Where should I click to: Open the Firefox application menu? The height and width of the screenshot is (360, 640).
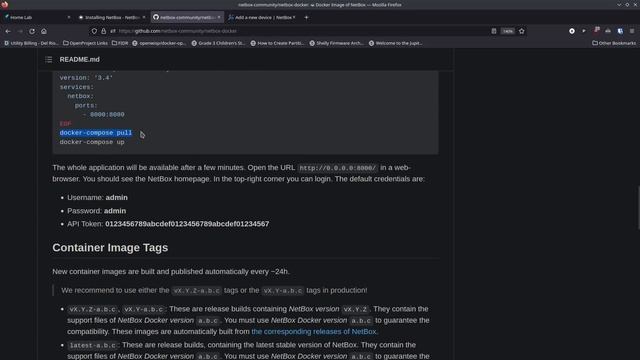pos(632,31)
